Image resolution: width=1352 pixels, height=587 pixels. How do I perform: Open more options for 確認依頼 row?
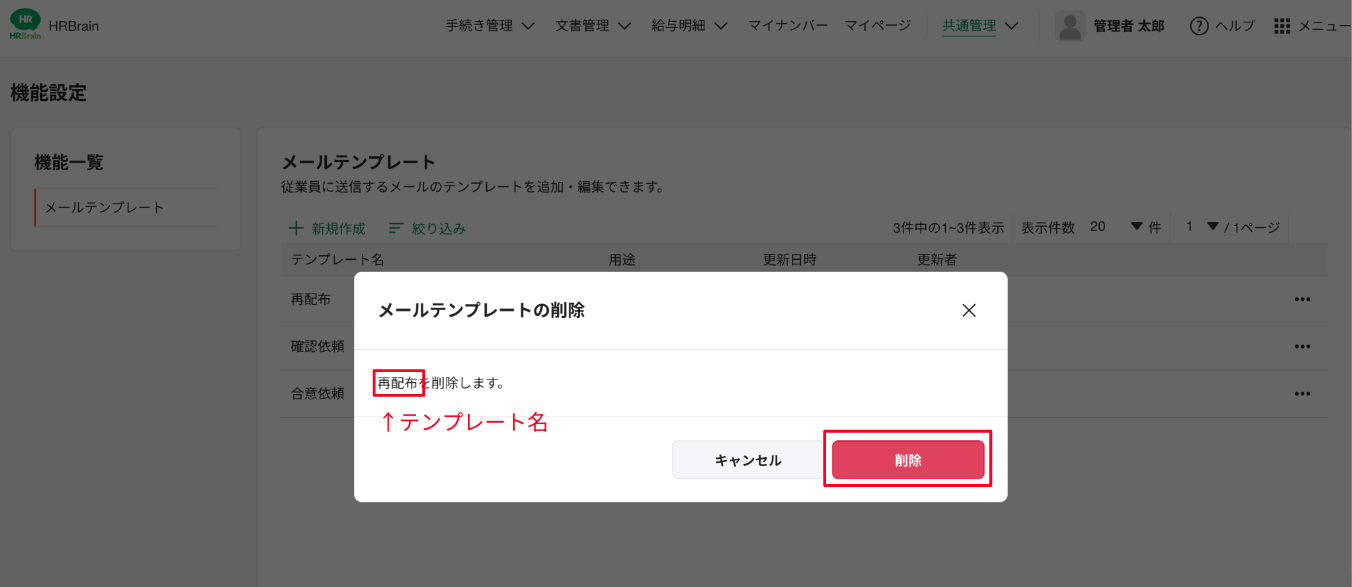pyautogui.click(x=1302, y=346)
